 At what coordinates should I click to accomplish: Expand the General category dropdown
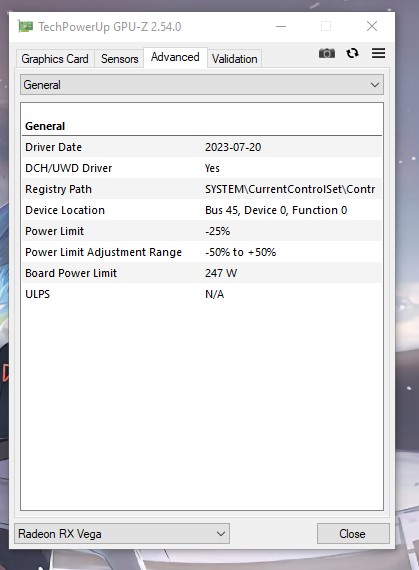[202, 85]
